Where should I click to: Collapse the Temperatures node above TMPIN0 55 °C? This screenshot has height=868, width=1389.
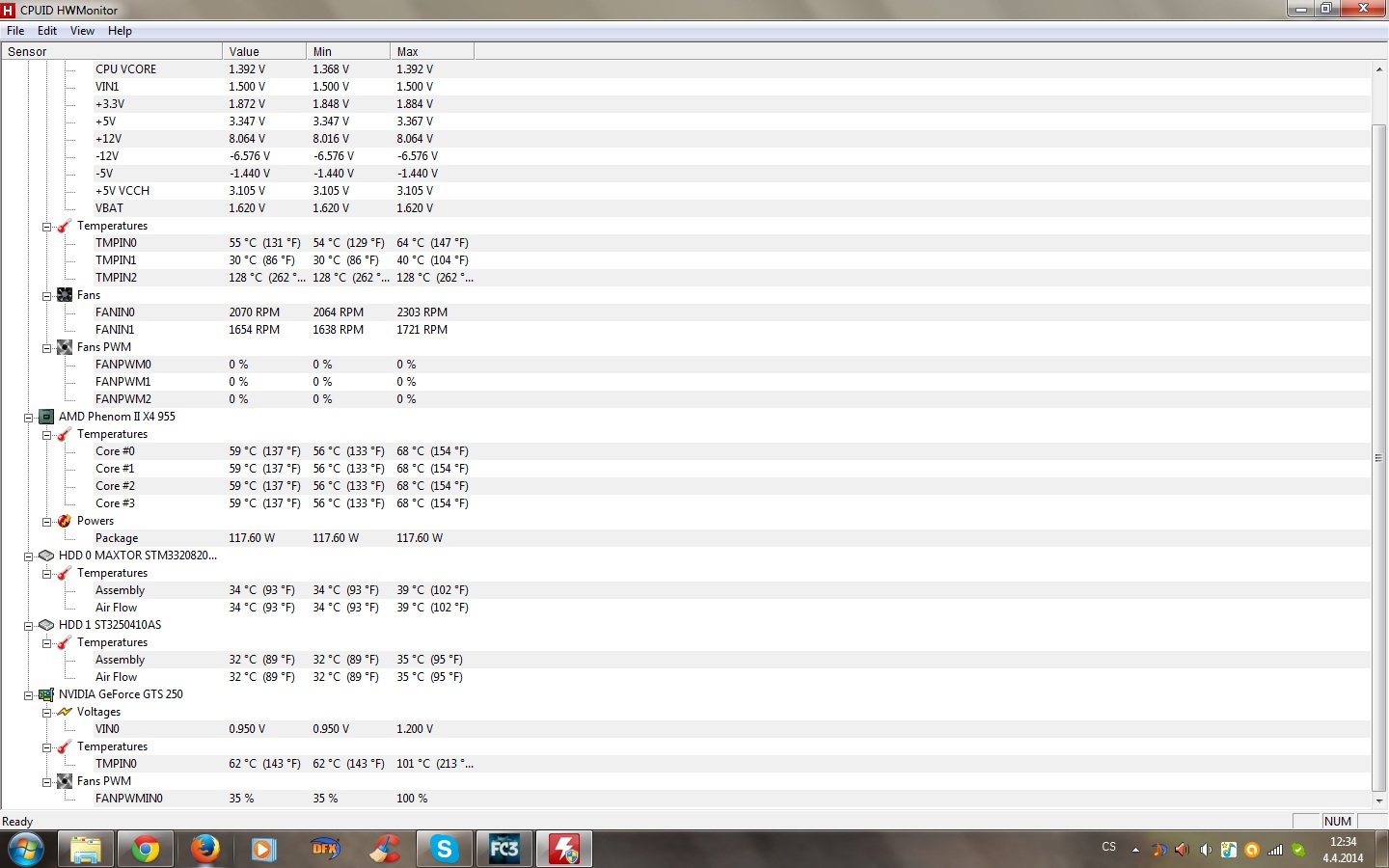coord(46,227)
